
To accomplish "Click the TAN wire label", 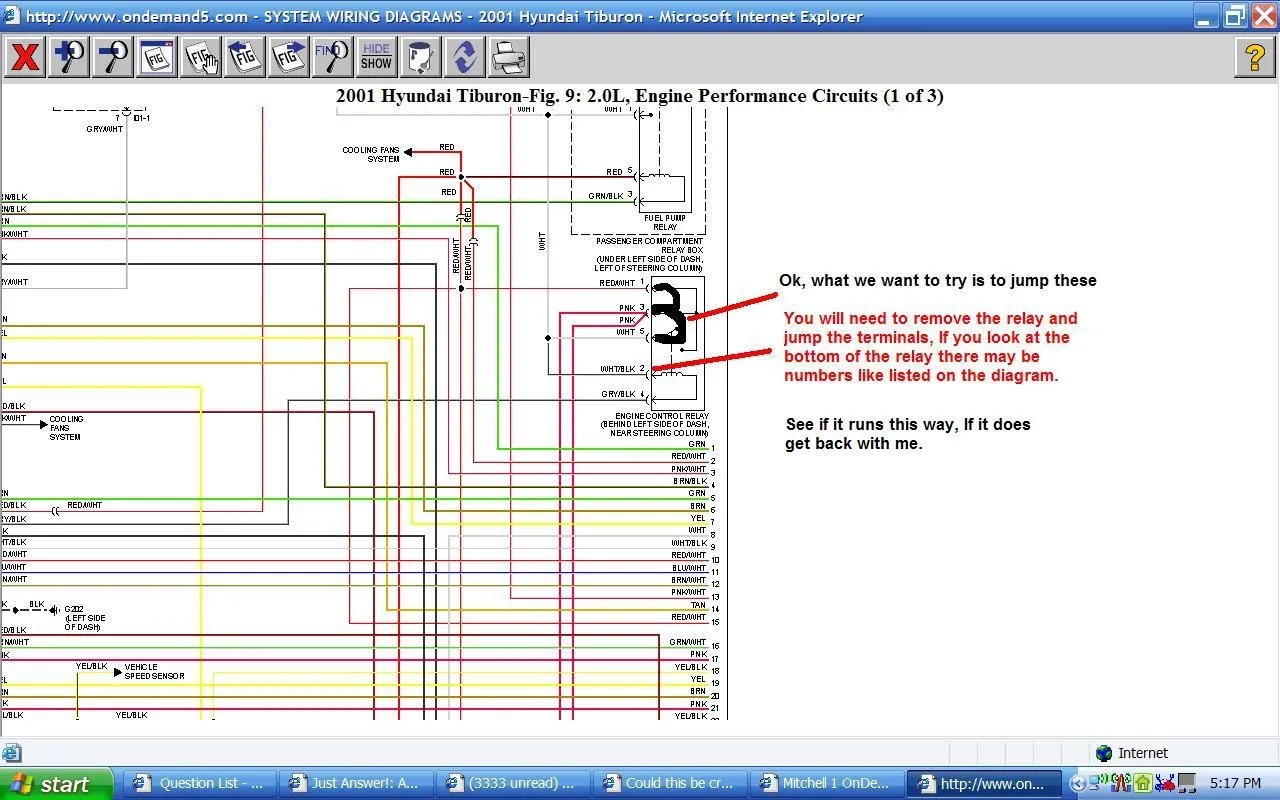I will click(698, 605).
